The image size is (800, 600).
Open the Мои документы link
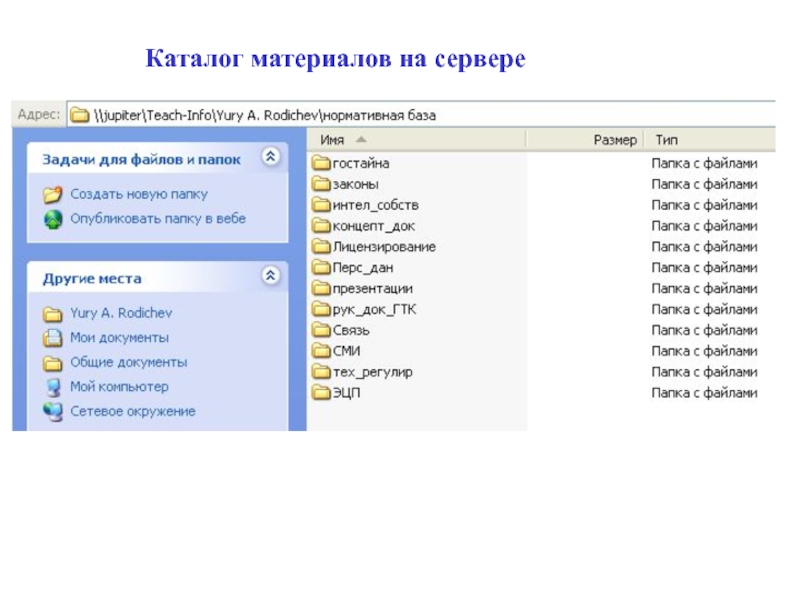point(119,338)
